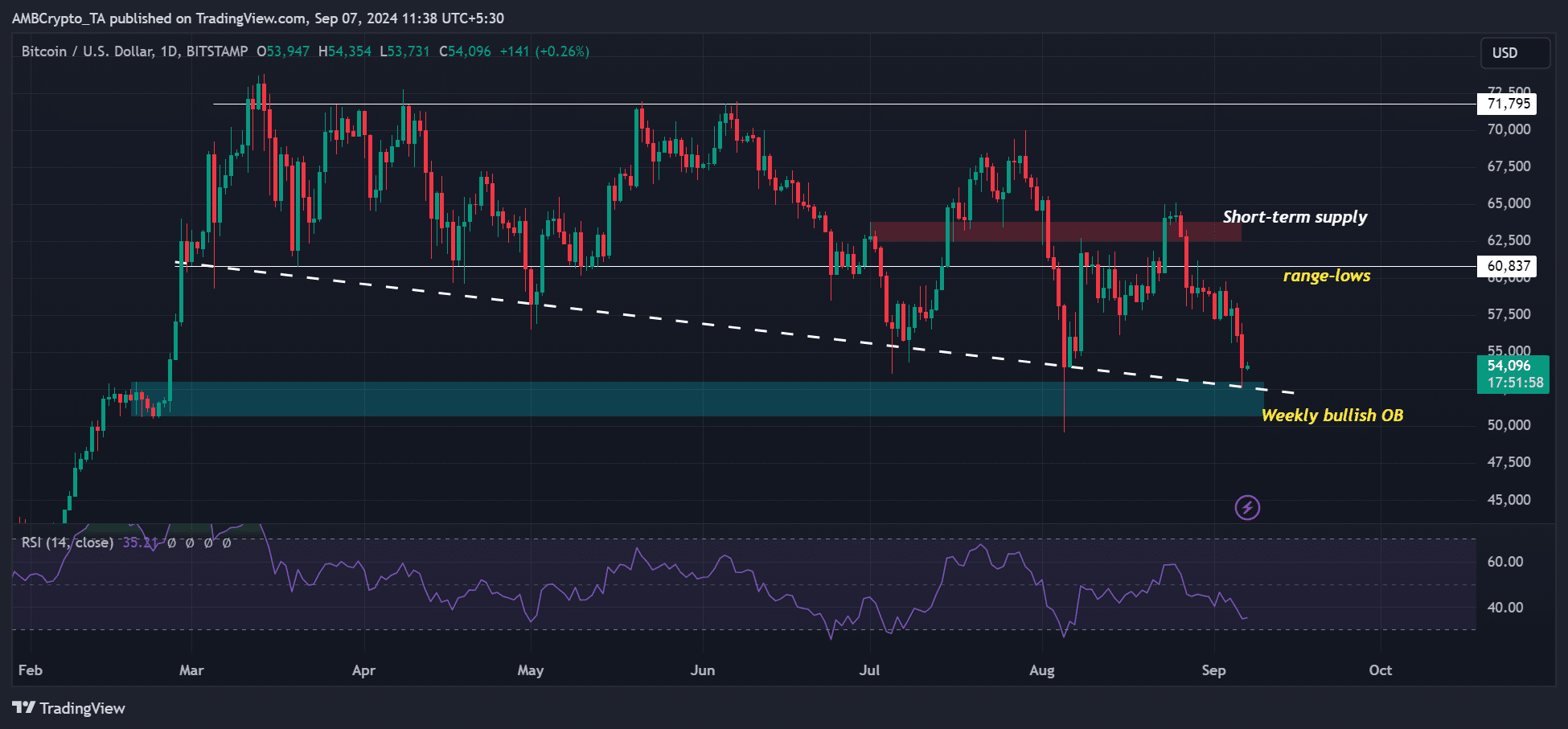This screenshot has width=1568, height=729.
Task: Click the countdown timer 17:51:58
Action: click(1515, 383)
